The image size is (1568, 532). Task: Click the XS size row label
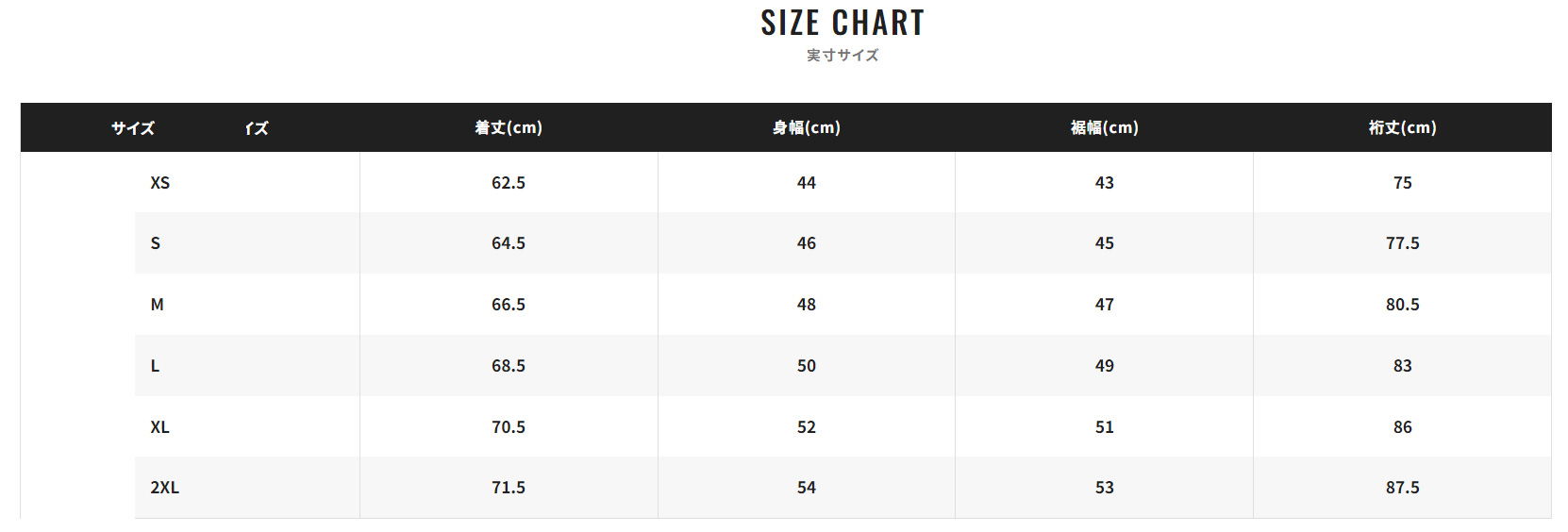(x=160, y=183)
